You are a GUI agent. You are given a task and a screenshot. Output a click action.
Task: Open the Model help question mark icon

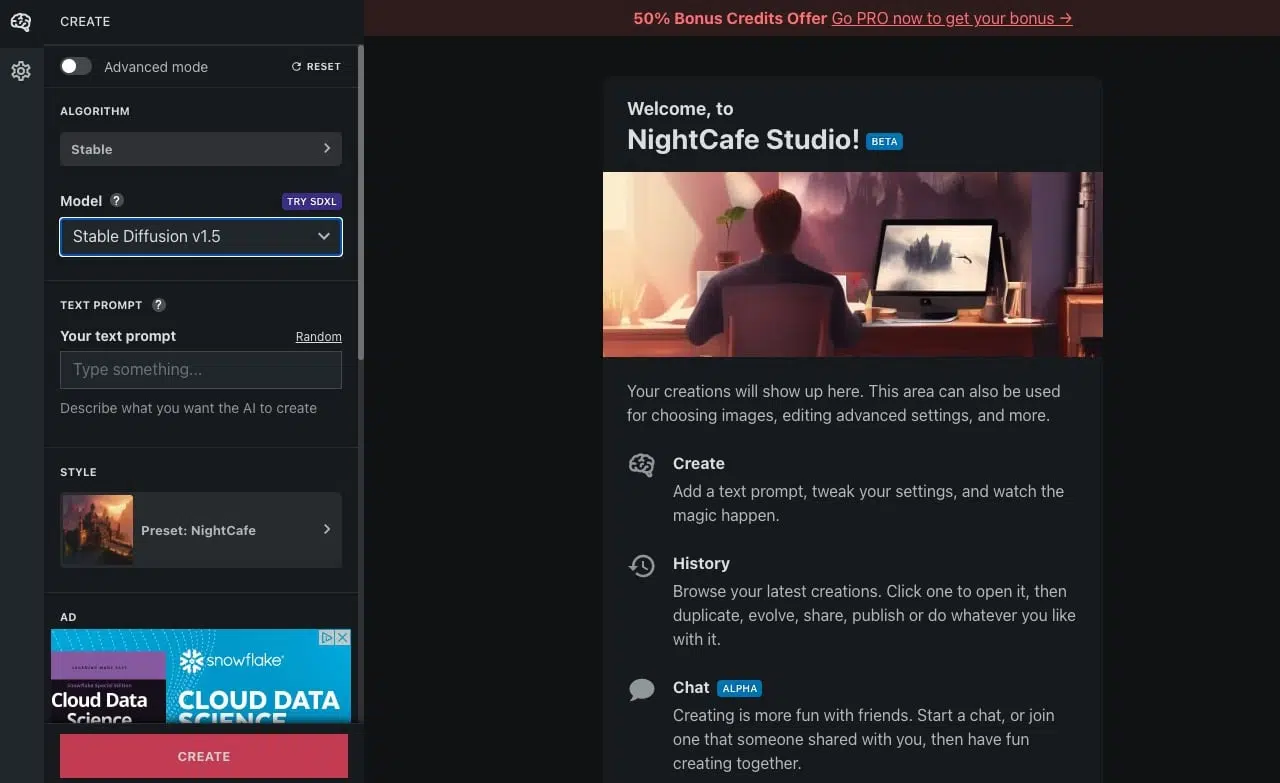coord(117,200)
